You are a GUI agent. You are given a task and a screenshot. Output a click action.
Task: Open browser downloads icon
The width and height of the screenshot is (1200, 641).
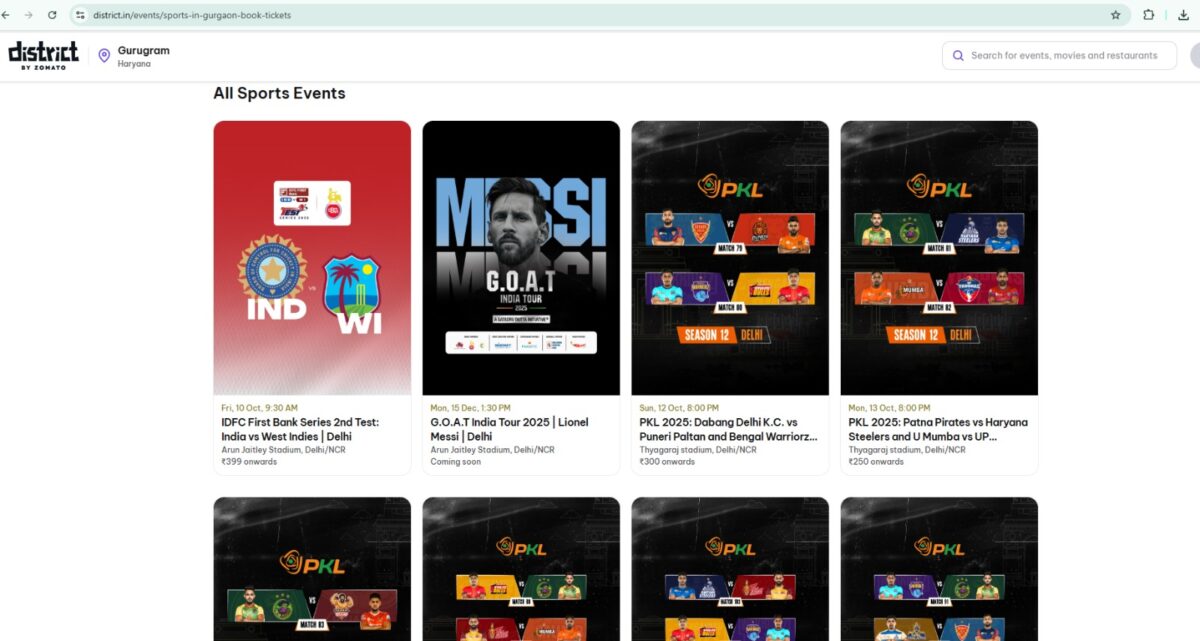[1183, 15]
